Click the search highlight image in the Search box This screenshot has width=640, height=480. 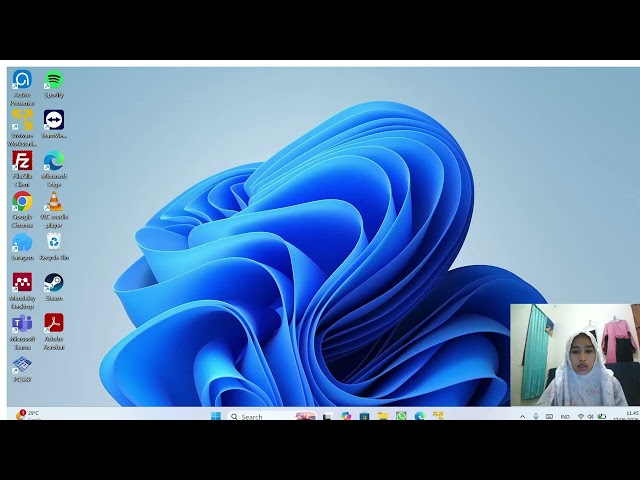pos(305,416)
